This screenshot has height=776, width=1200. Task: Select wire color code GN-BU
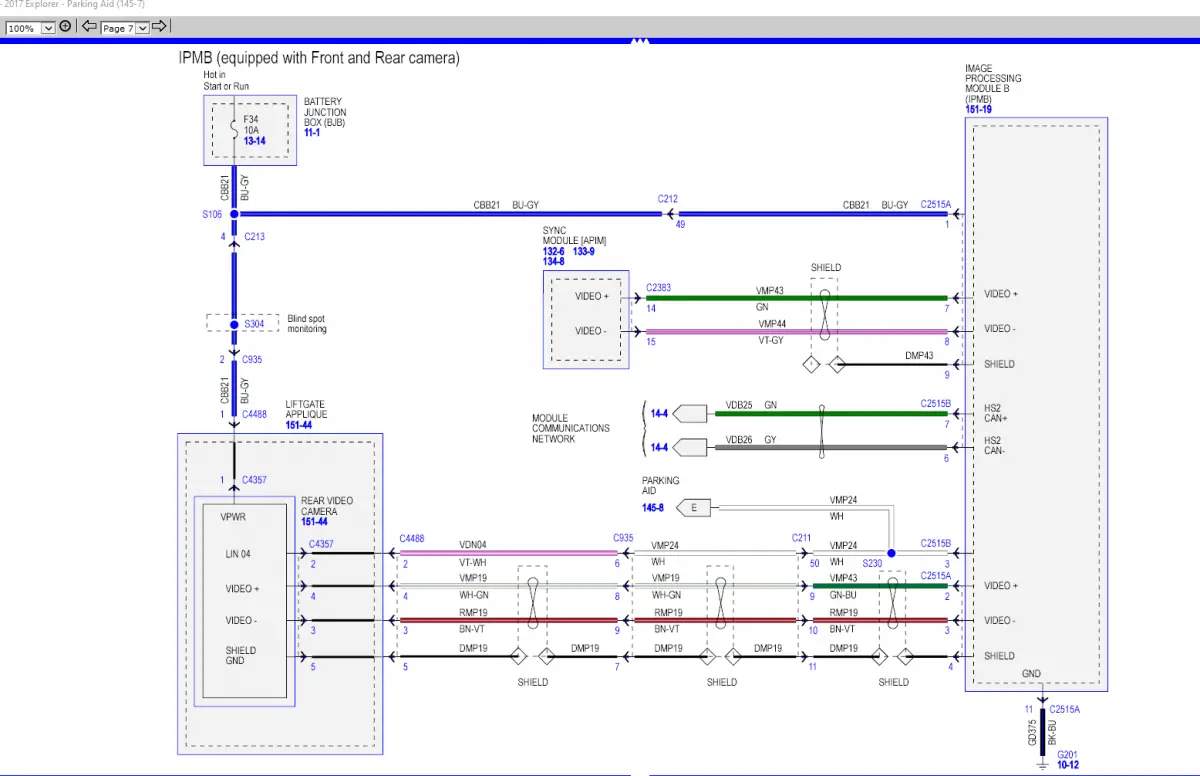843,595
